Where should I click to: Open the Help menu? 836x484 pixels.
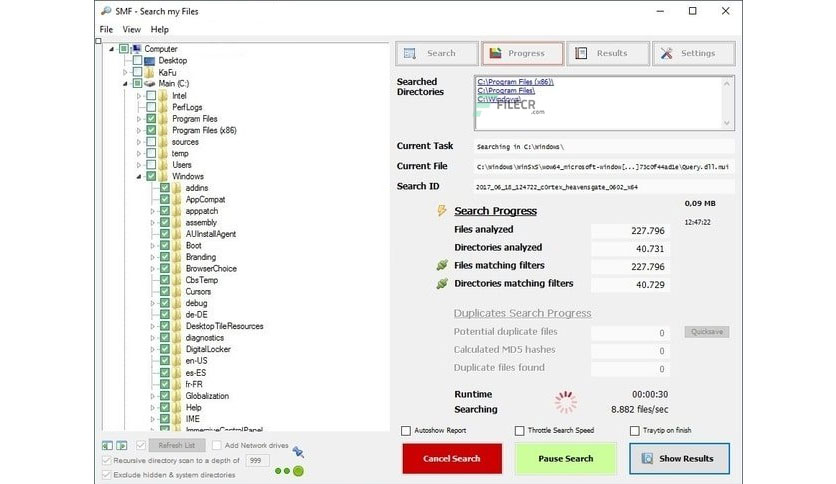159,29
